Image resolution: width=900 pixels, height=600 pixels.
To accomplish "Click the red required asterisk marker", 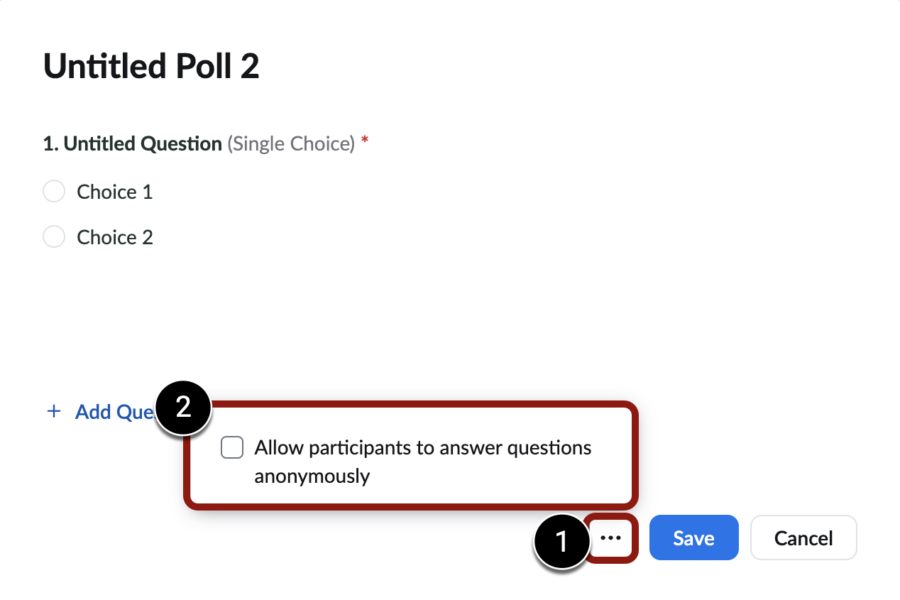I will click(363, 143).
